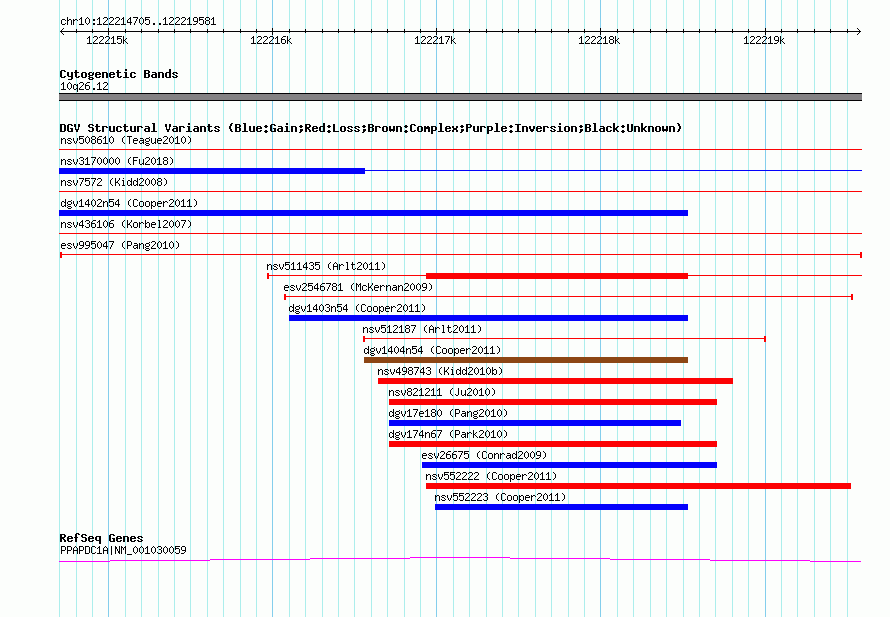Click the Cytogenetic Bands track title

tap(119, 74)
